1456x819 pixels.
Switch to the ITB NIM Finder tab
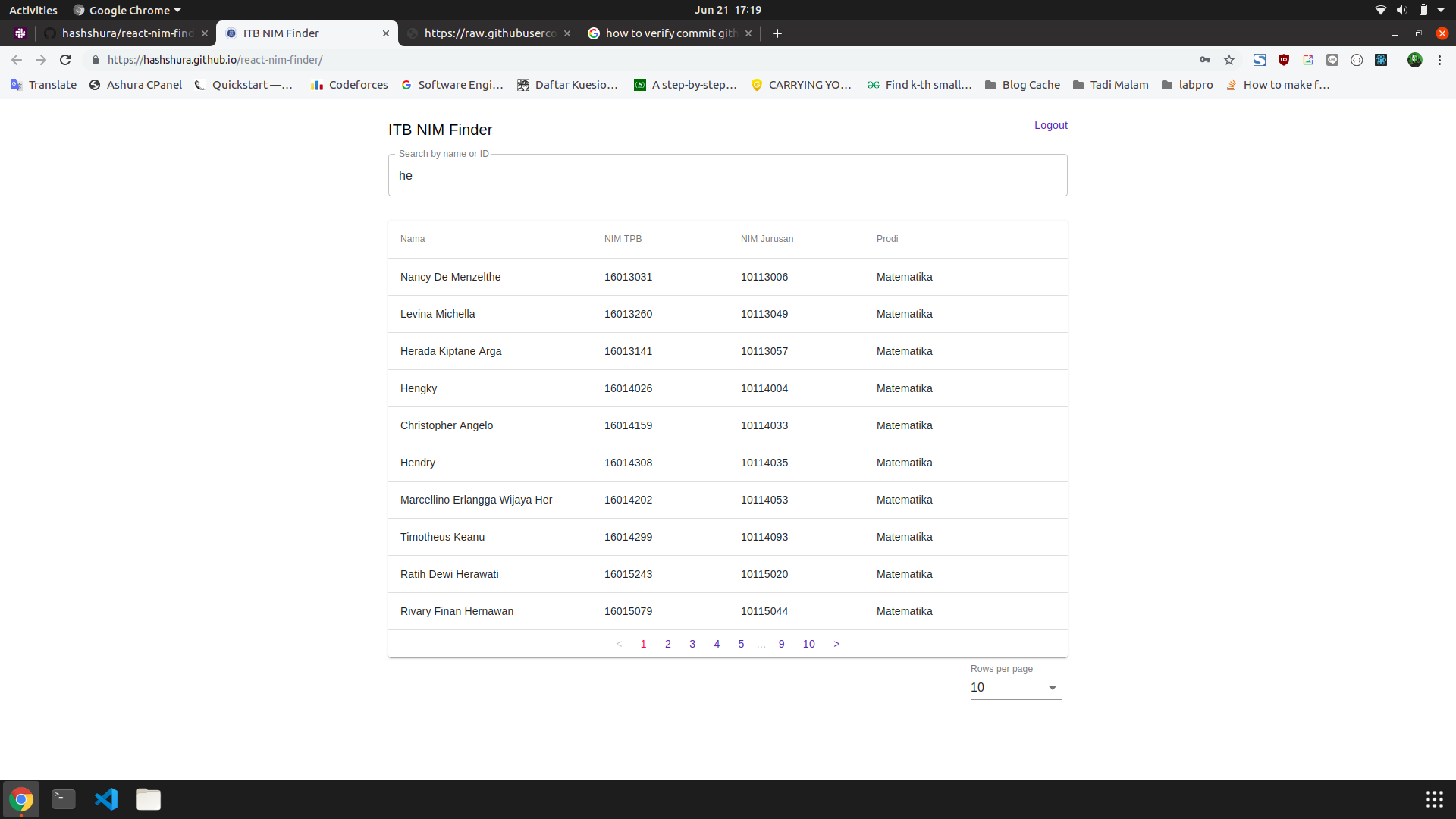pyautogui.click(x=281, y=33)
